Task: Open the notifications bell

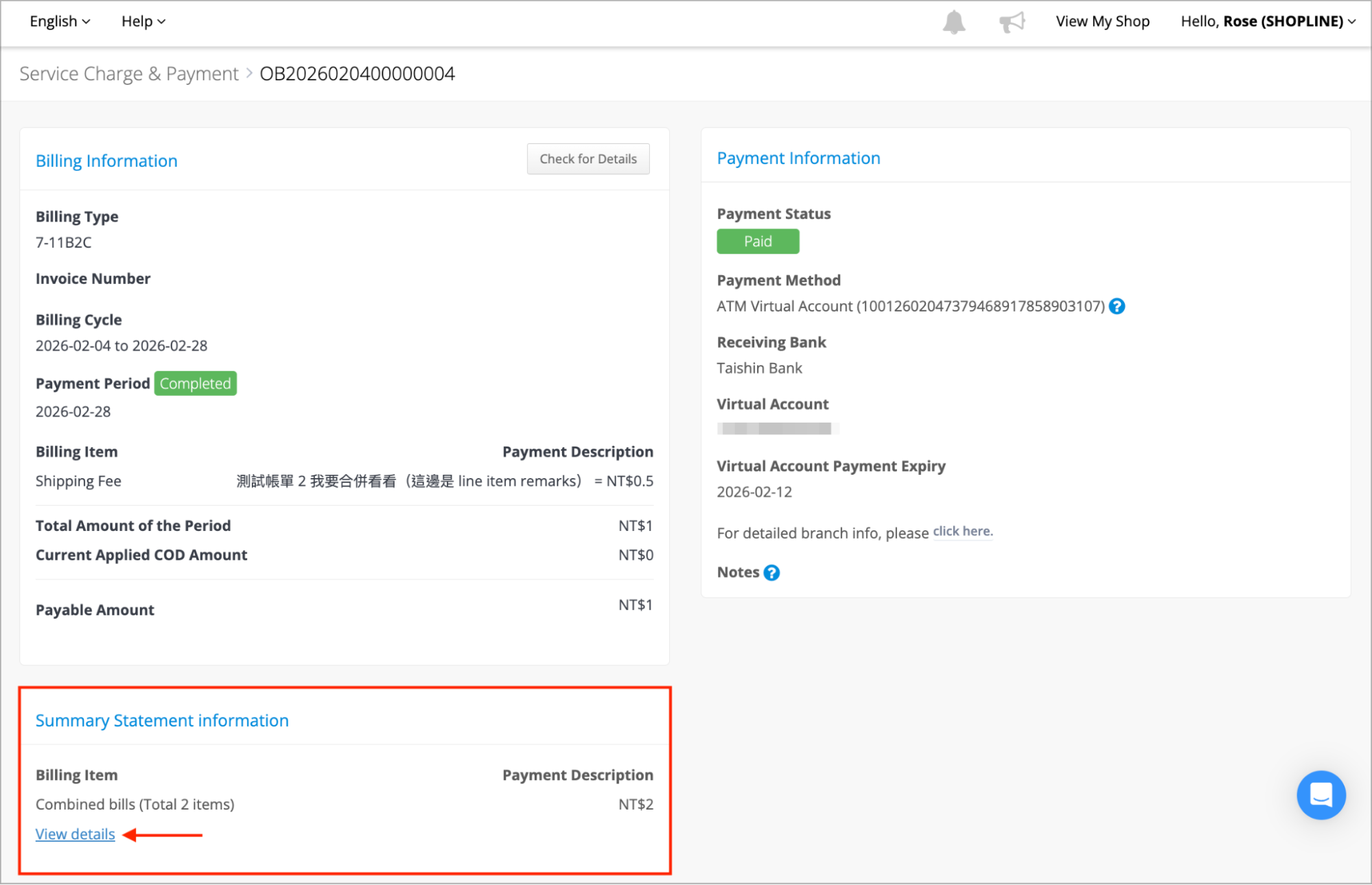Action: click(x=954, y=22)
